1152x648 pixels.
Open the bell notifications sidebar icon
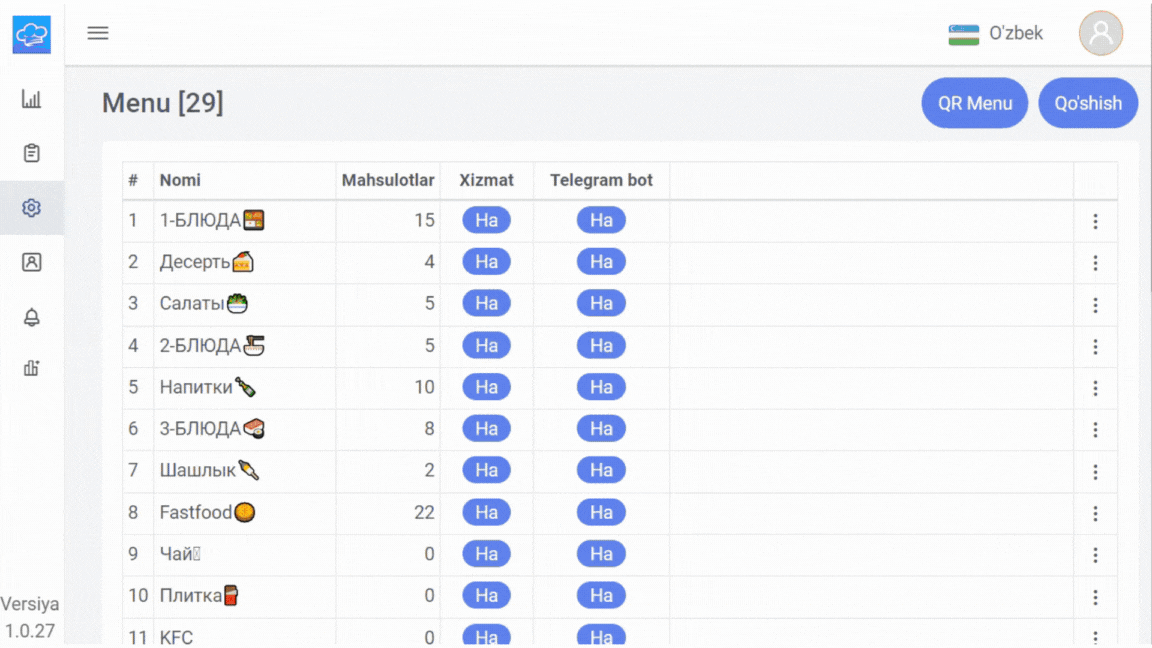[x=32, y=317]
